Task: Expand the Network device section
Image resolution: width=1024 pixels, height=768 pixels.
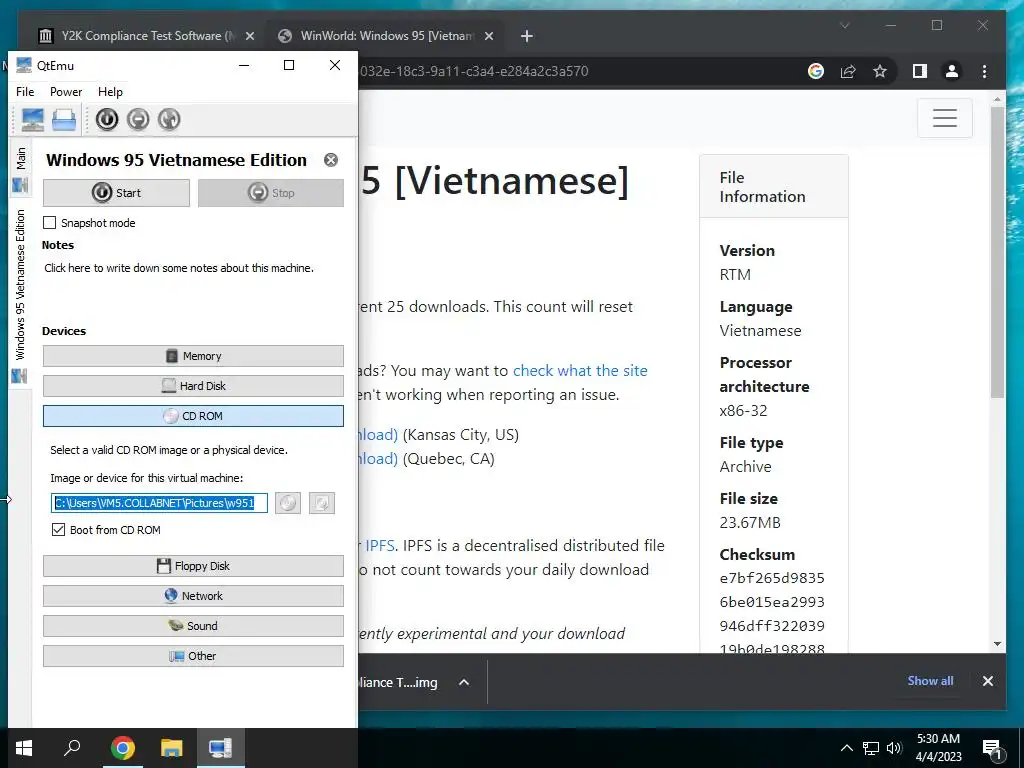Action: coord(193,596)
